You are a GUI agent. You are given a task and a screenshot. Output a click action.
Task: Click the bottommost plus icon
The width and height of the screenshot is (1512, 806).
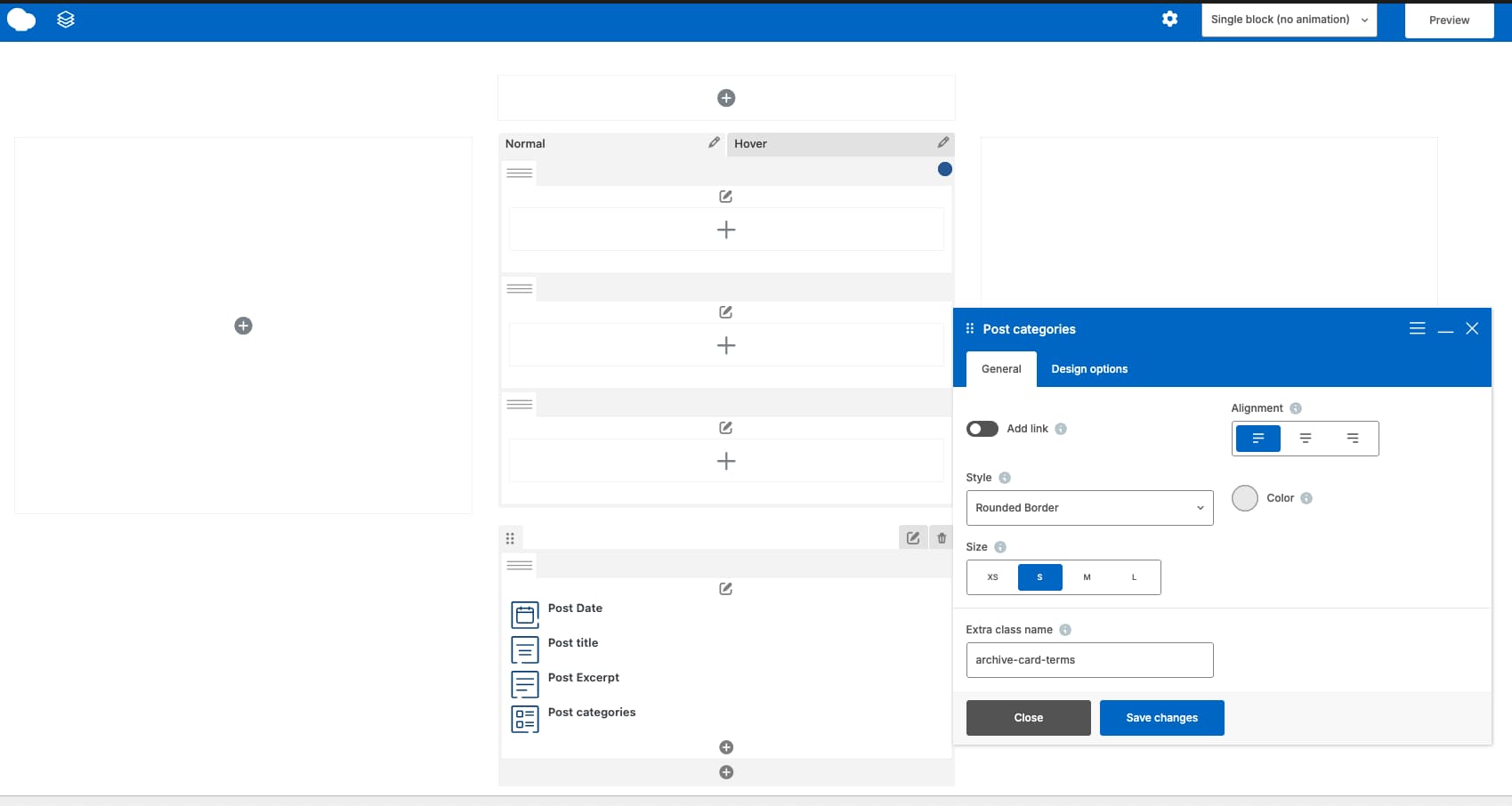[726, 772]
